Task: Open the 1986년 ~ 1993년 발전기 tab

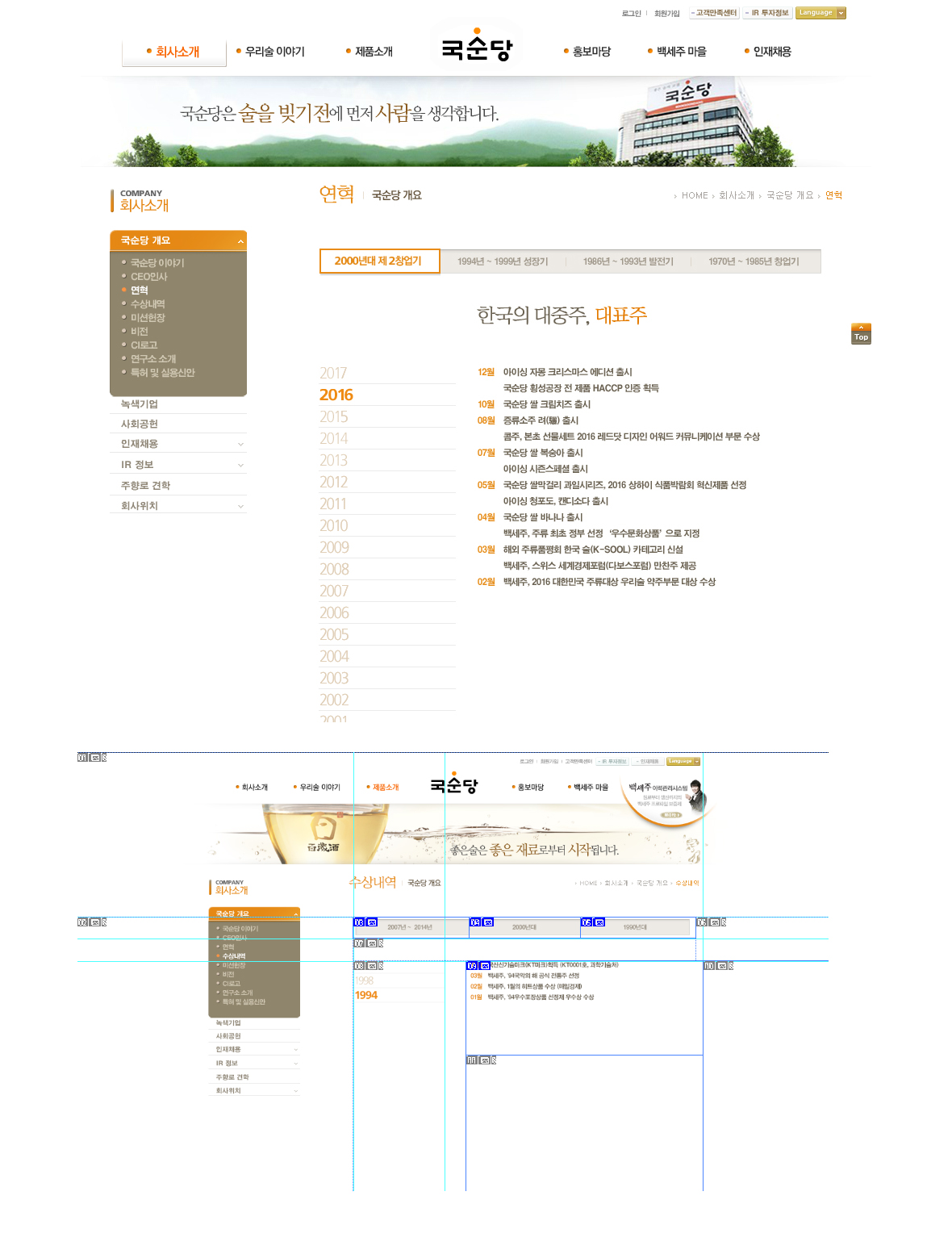Action: [x=628, y=261]
